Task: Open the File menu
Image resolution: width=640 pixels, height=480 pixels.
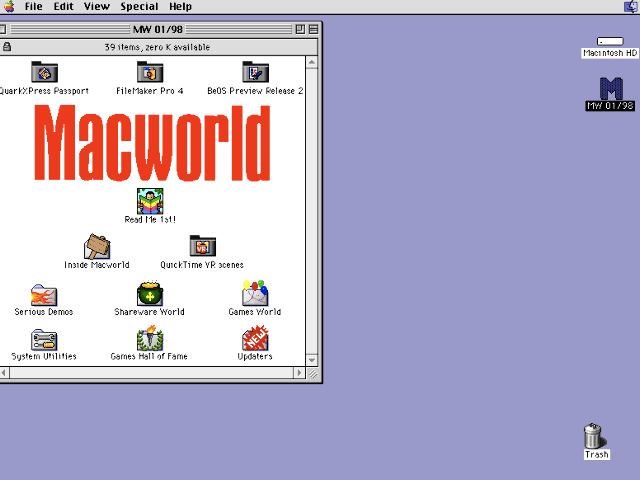Action: click(x=33, y=7)
